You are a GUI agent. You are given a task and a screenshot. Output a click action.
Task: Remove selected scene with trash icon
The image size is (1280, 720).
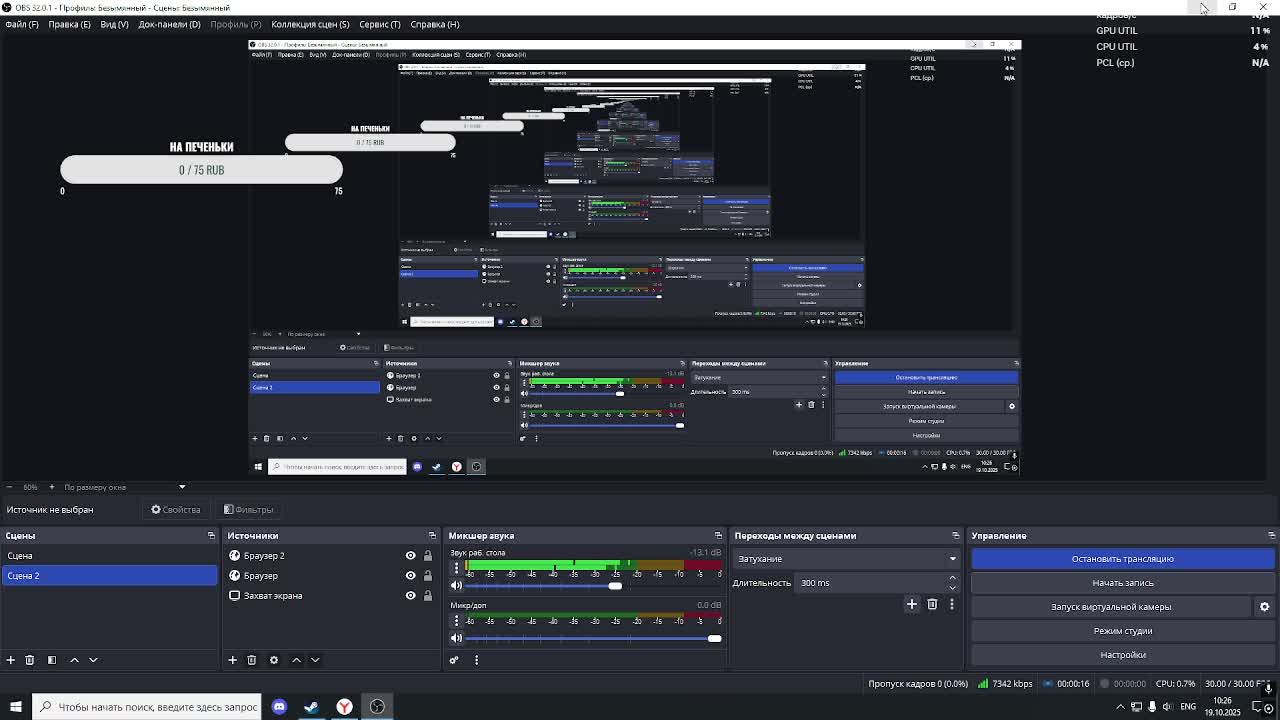pyautogui.click(x=30, y=660)
